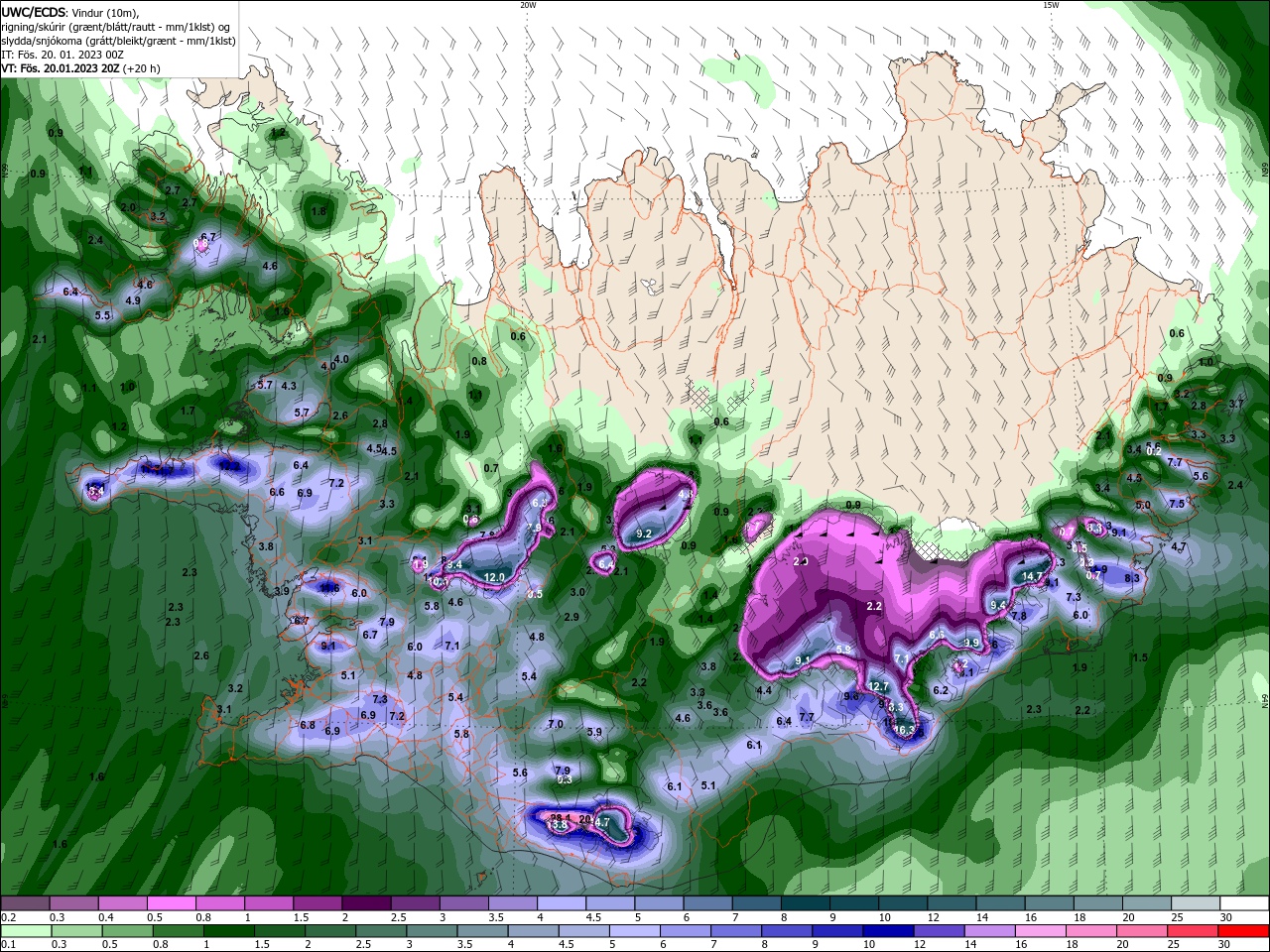Pick bright pink 0.5 swatch on snow scale
This screenshot has width=1270, height=952.
[171, 903]
